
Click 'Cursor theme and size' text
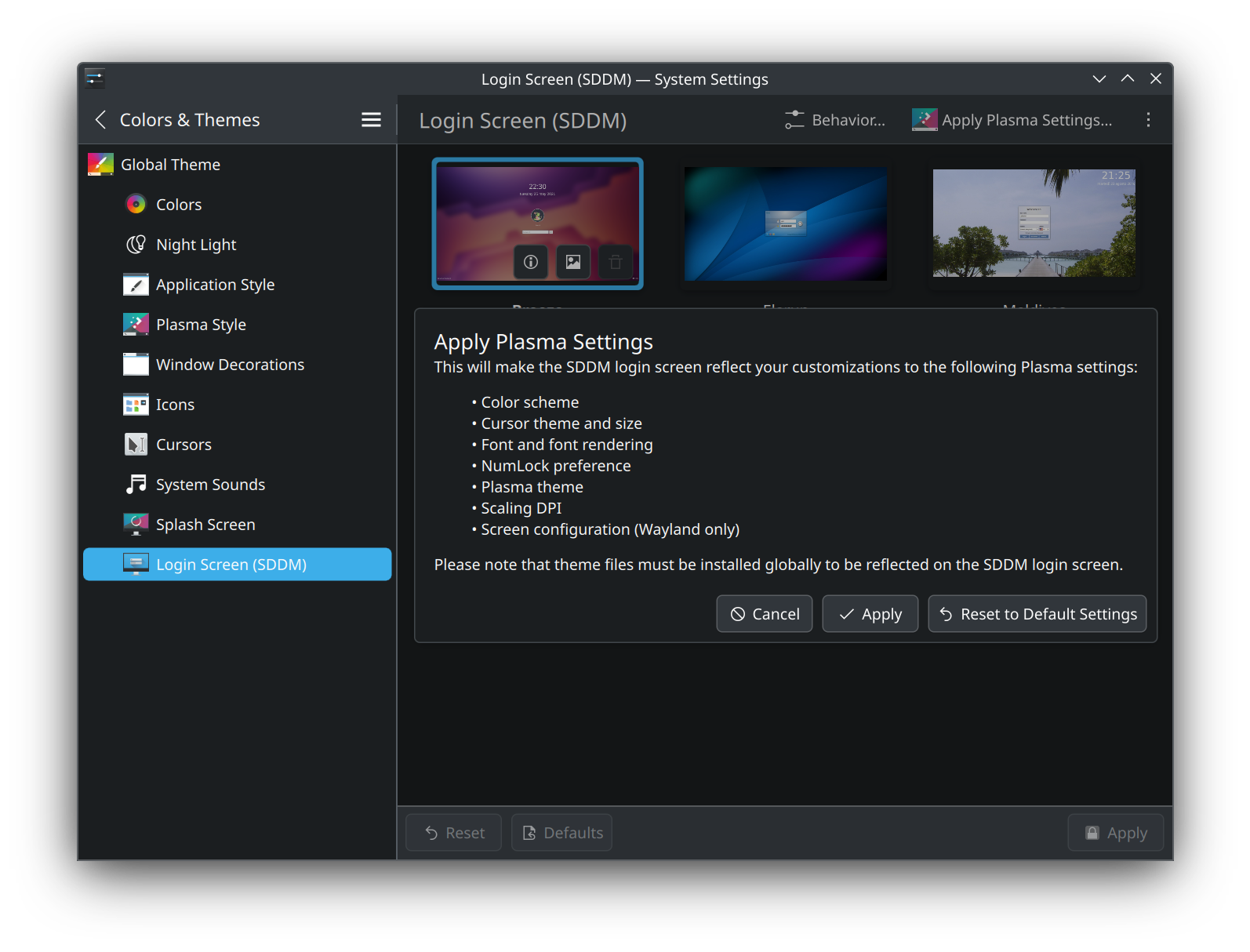pos(561,423)
